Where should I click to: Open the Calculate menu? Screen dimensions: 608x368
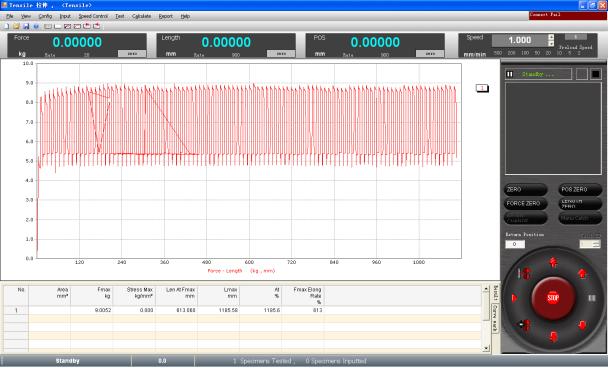[x=142, y=16]
